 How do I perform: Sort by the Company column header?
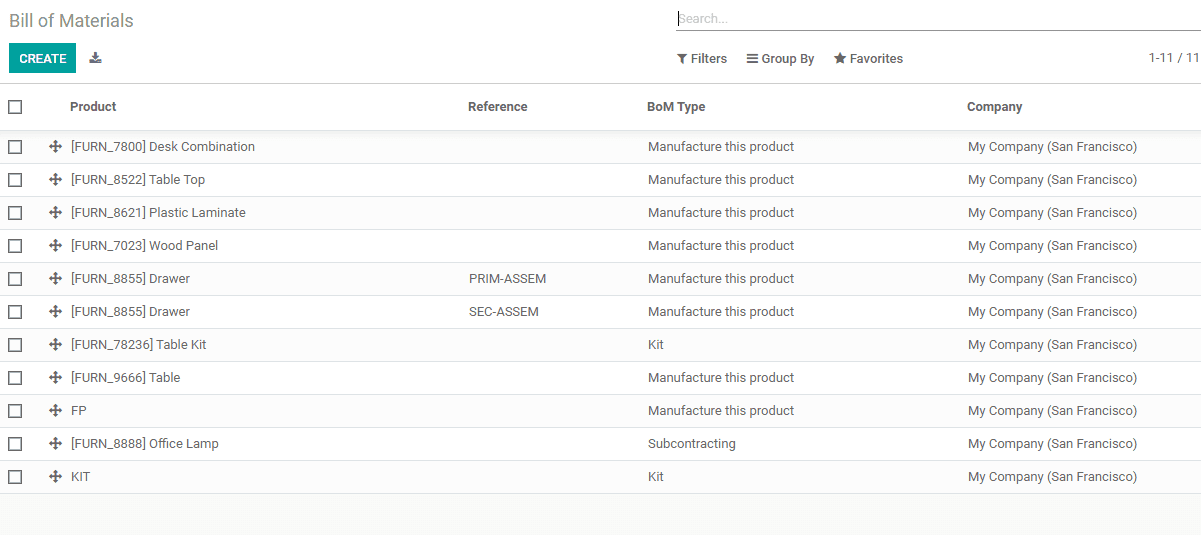994,107
